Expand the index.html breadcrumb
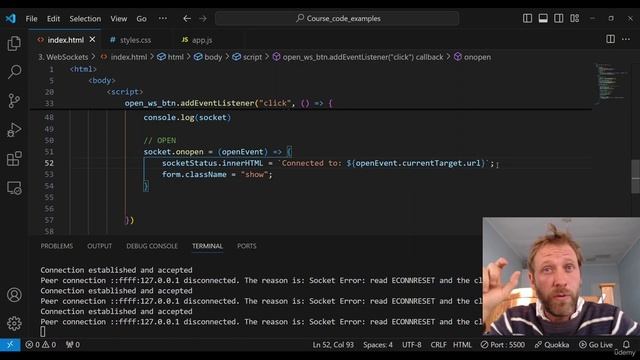 coord(124,57)
